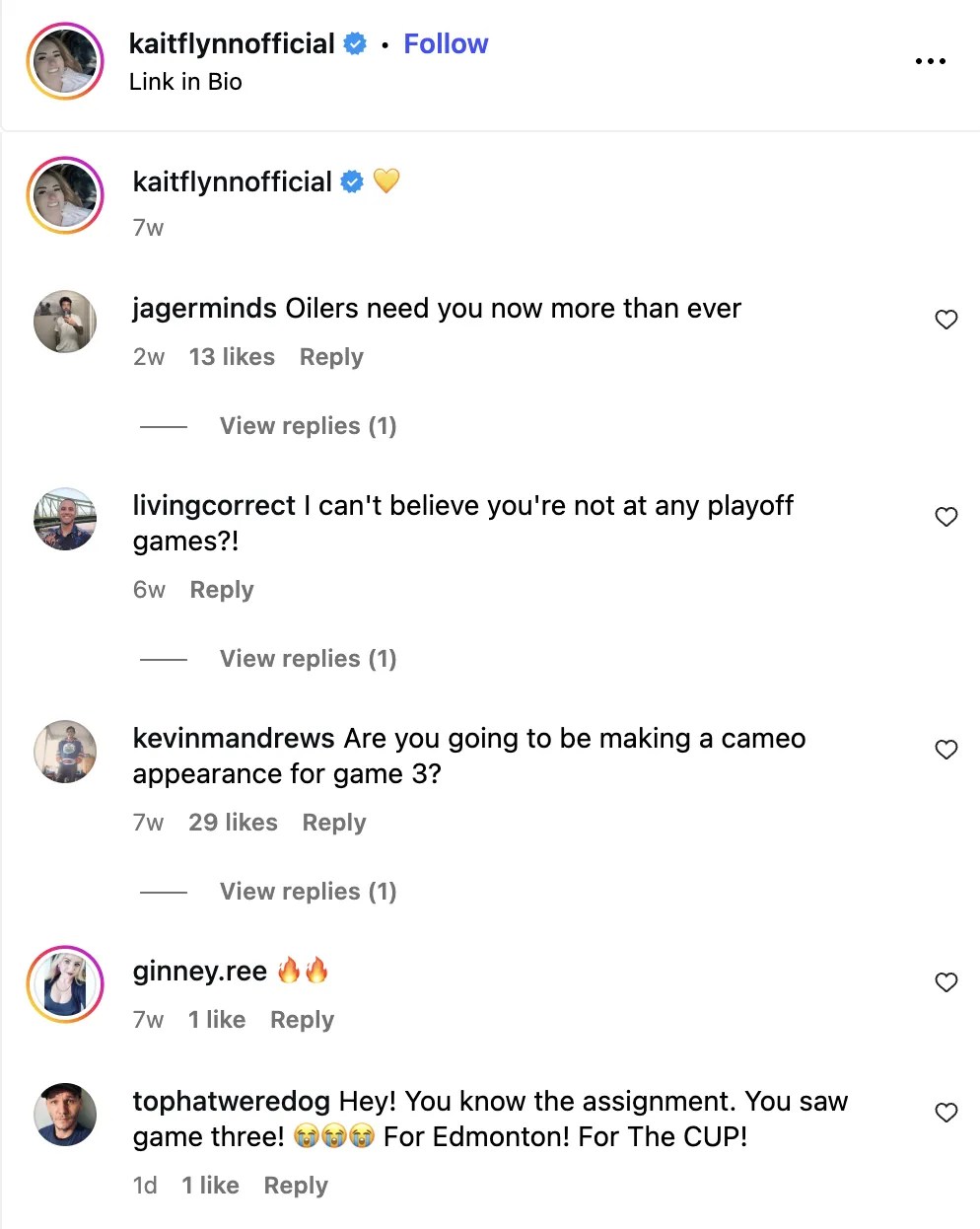The image size is (980, 1229).
Task: Reply to ginney.ree's comment
Action: (x=302, y=1019)
